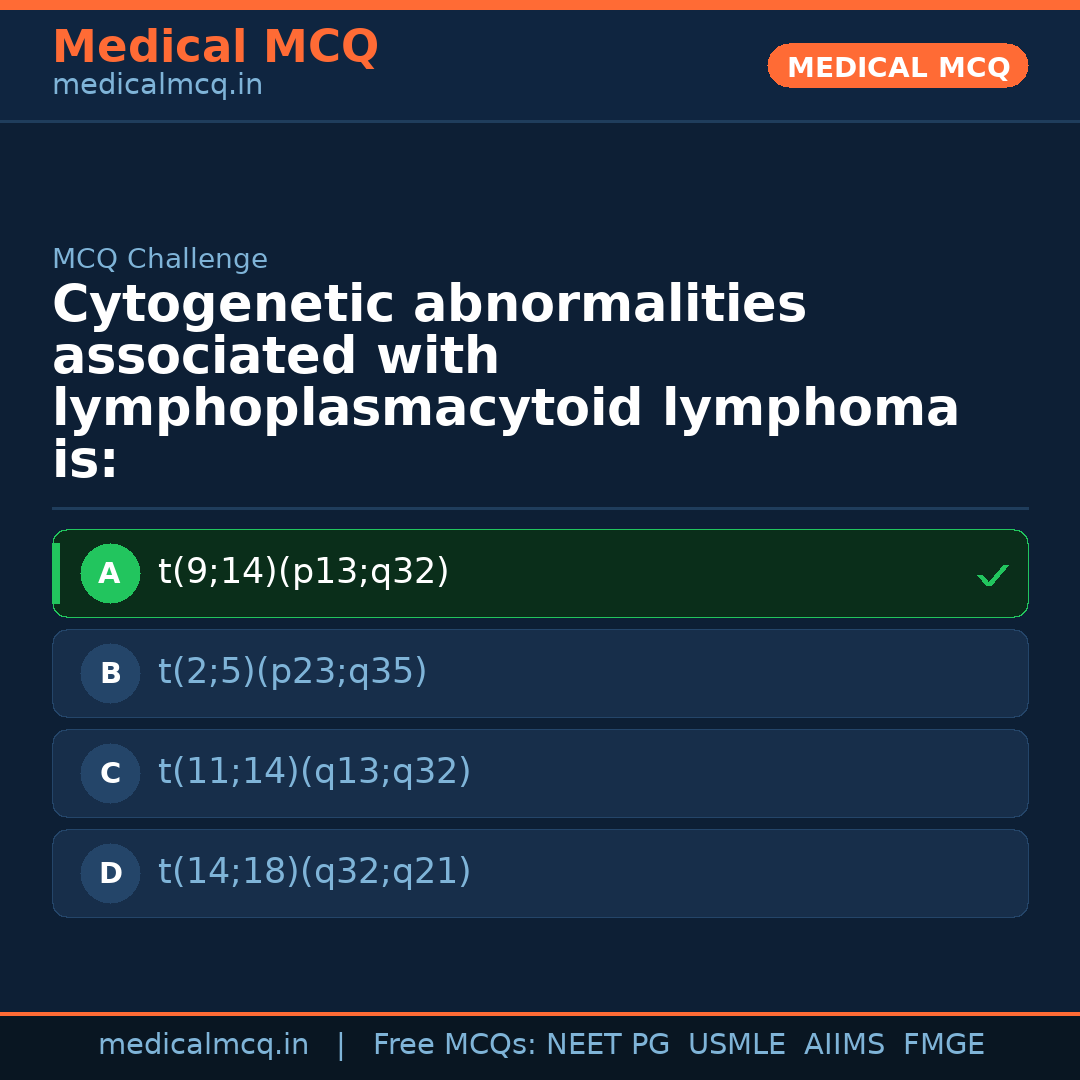Click the MCQ Challenge label

[160, 260]
